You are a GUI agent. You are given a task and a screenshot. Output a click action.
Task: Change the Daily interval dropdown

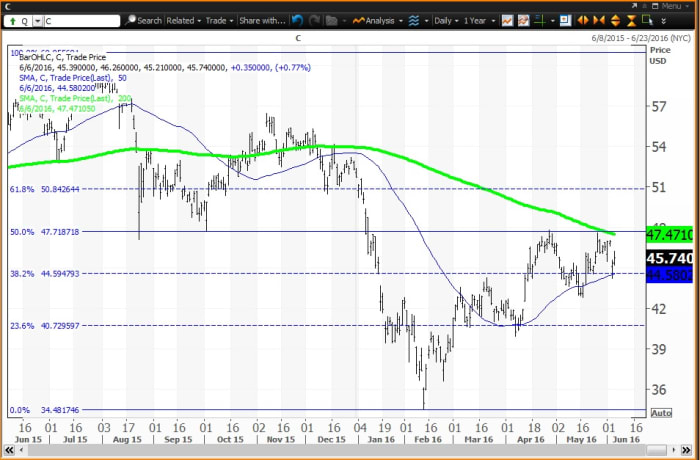pyautogui.click(x=445, y=20)
